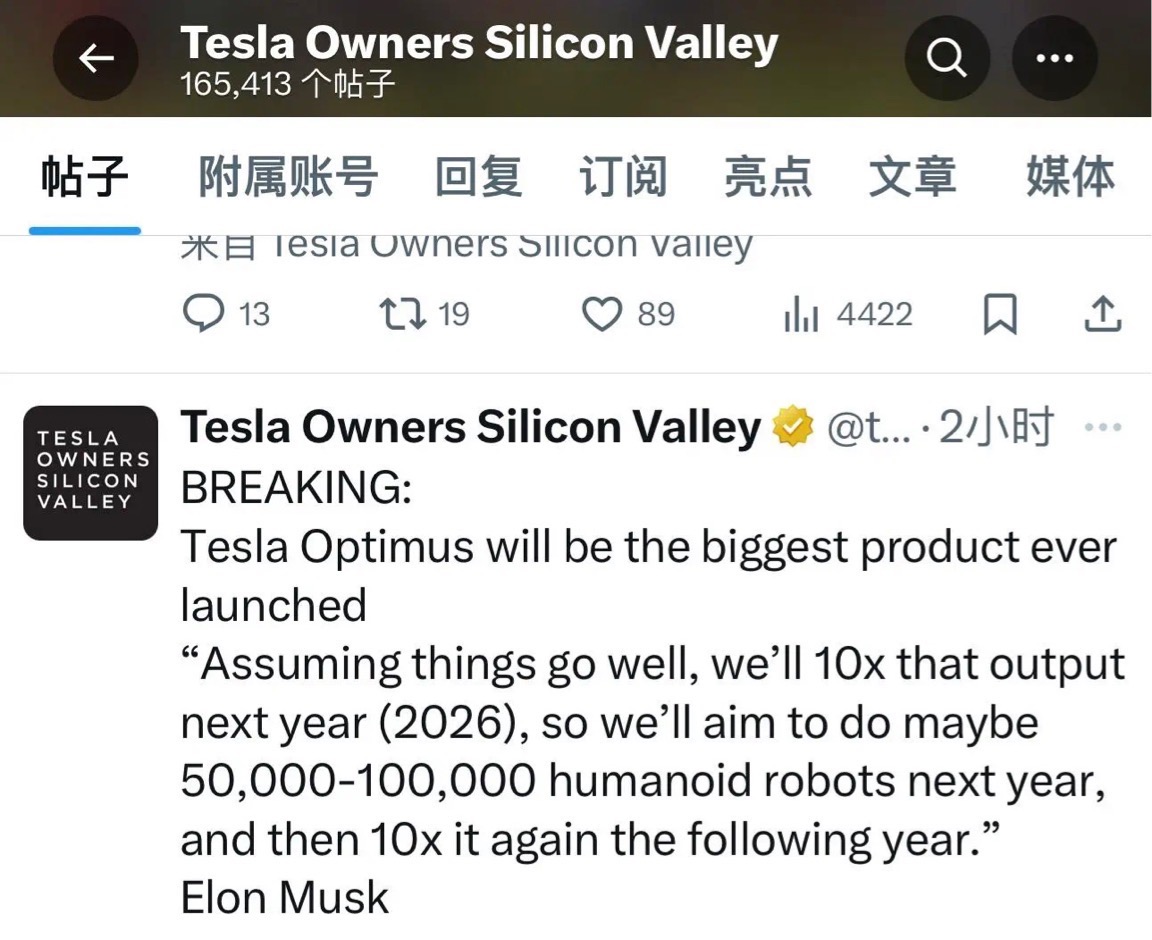Open search with the magnifier icon

(x=947, y=57)
